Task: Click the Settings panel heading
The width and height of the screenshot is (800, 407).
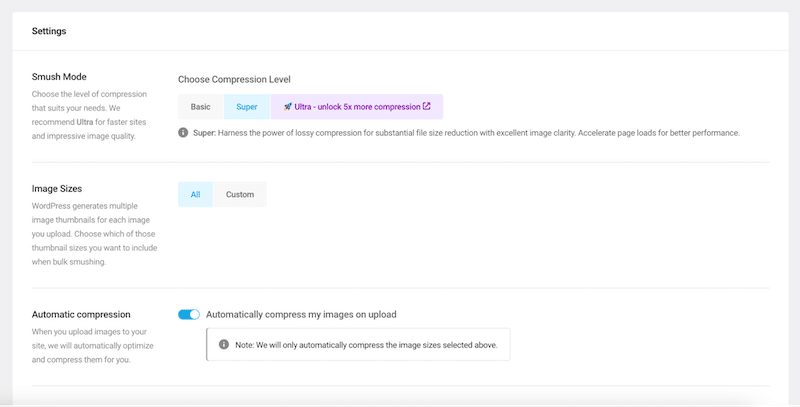Action: [x=49, y=31]
